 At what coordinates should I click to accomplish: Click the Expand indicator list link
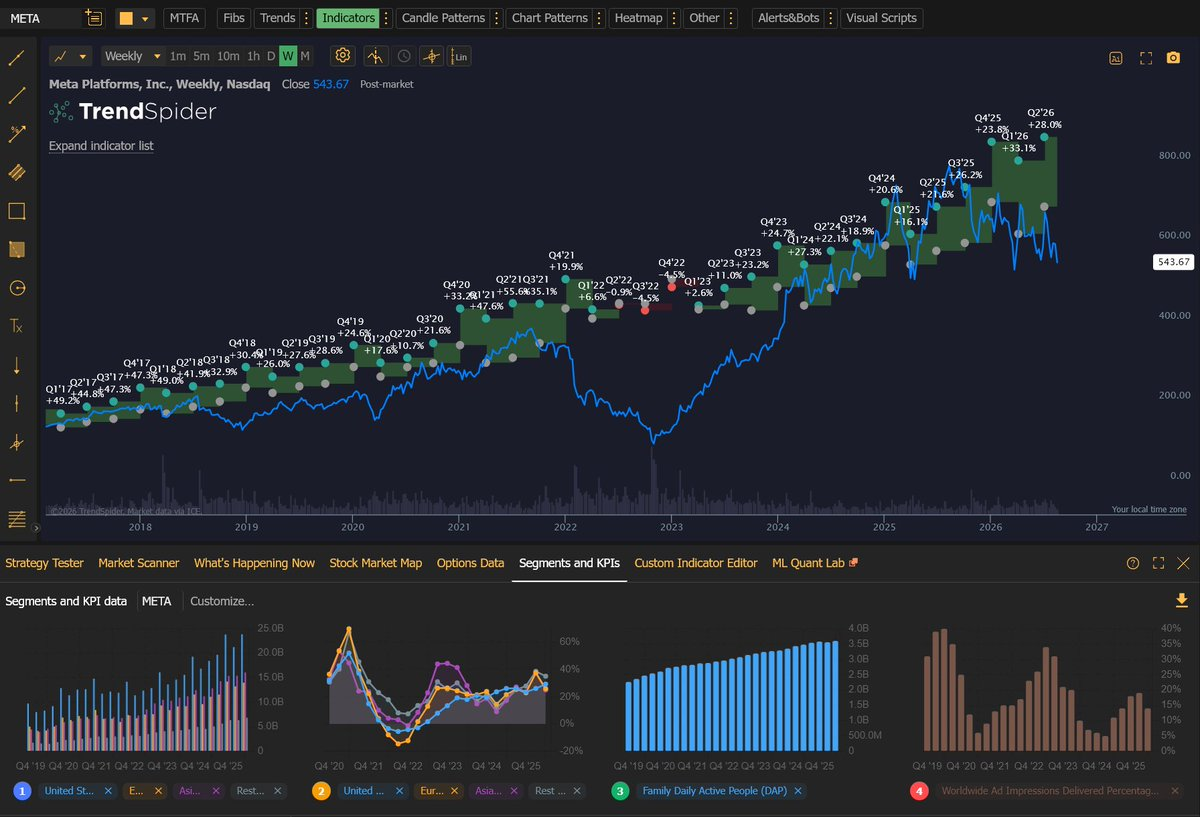coord(101,146)
